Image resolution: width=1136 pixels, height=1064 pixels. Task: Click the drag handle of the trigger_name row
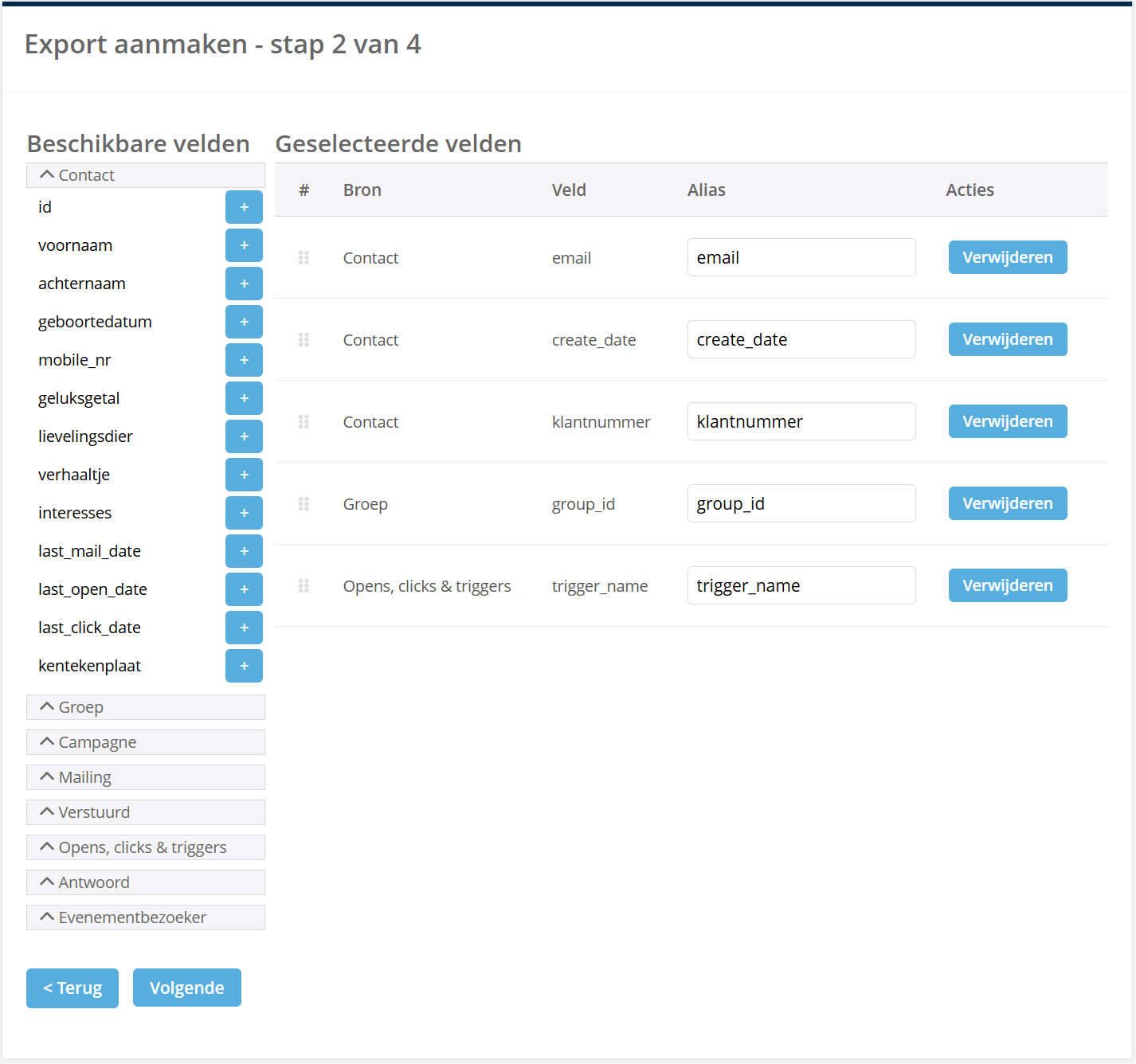304,586
